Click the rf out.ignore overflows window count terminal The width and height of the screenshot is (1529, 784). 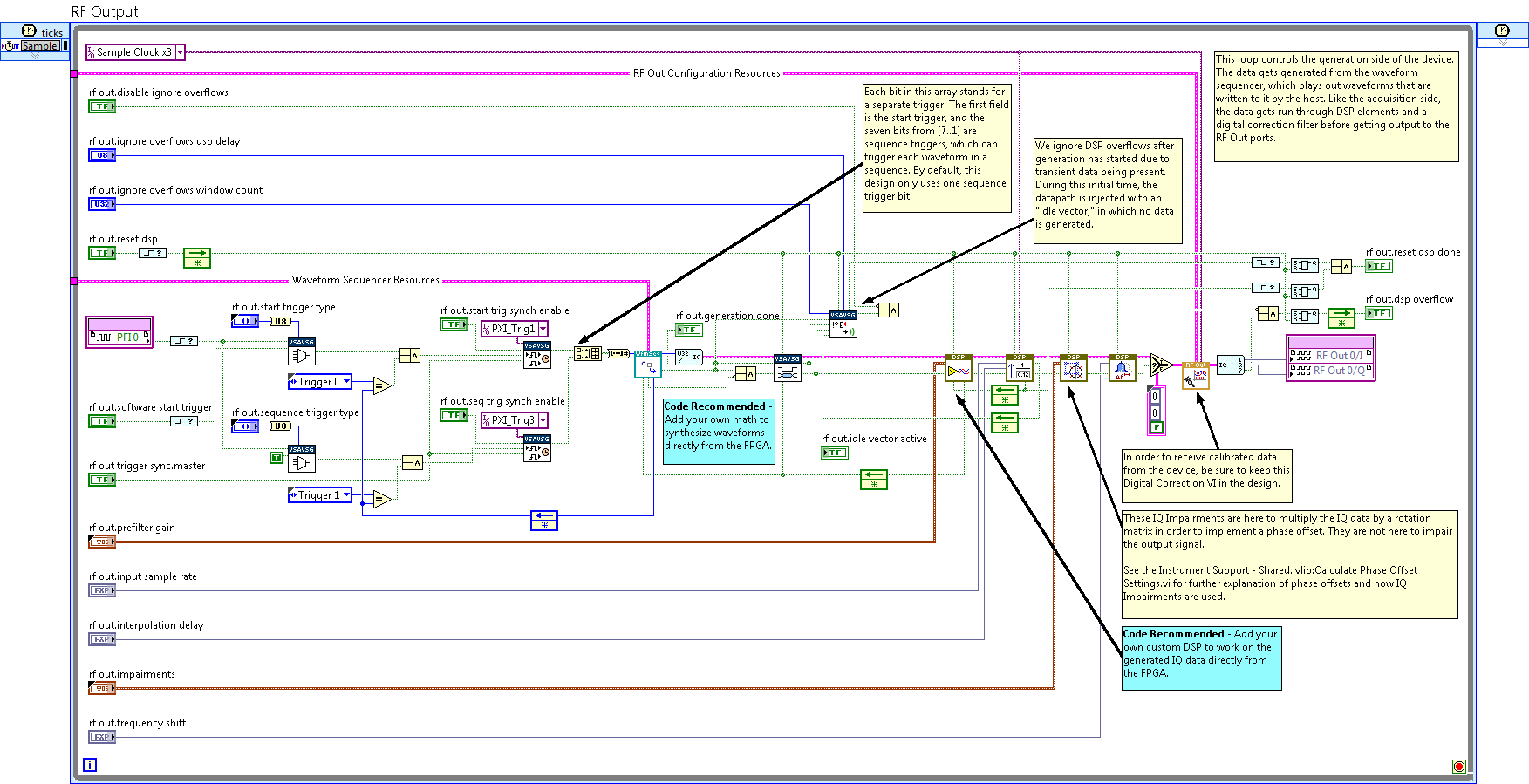click(102, 204)
